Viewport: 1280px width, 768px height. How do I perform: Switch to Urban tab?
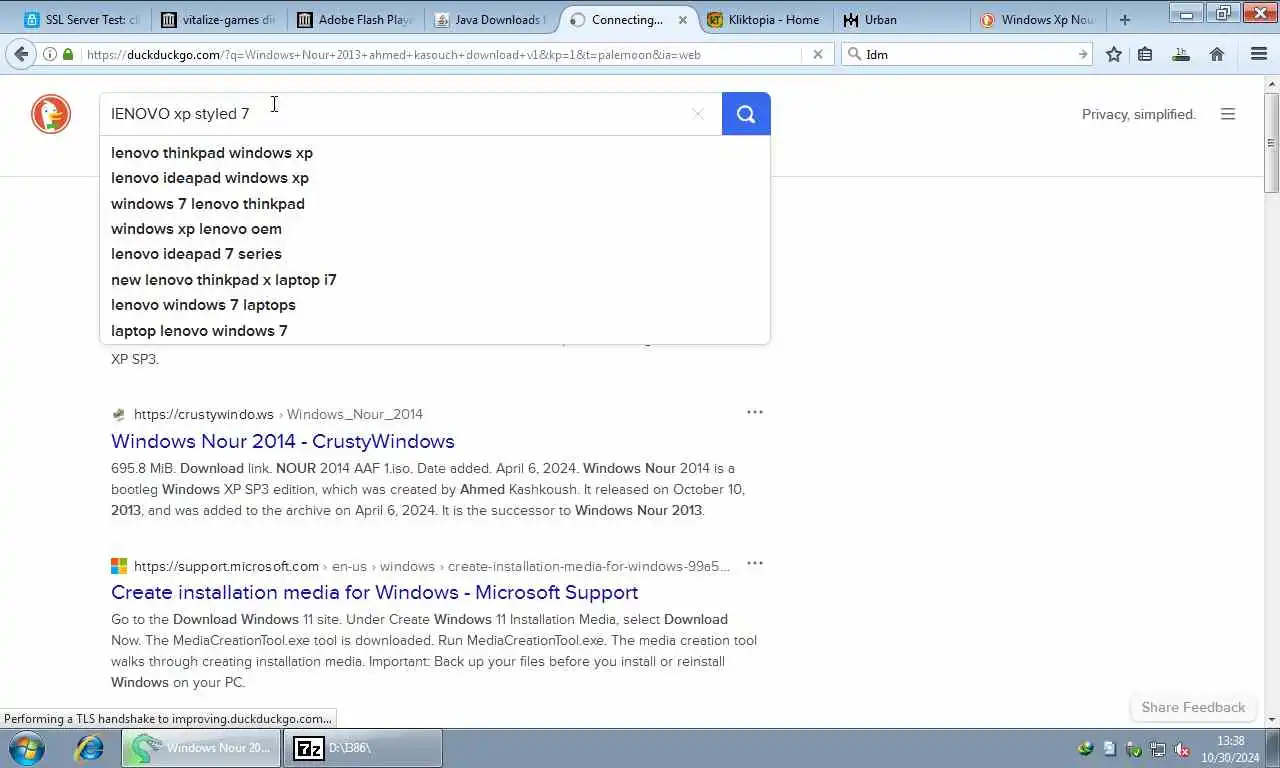pos(900,19)
